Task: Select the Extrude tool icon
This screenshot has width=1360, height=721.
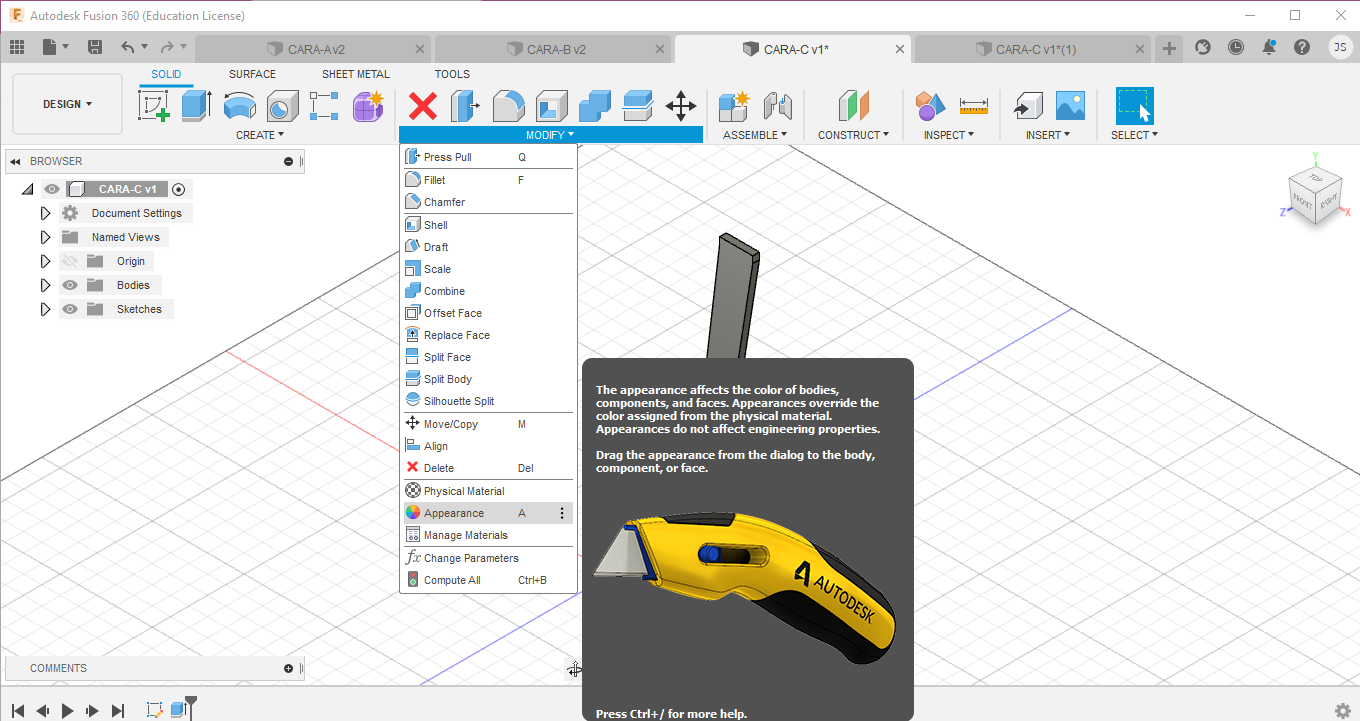Action: pyautogui.click(x=196, y=105)
